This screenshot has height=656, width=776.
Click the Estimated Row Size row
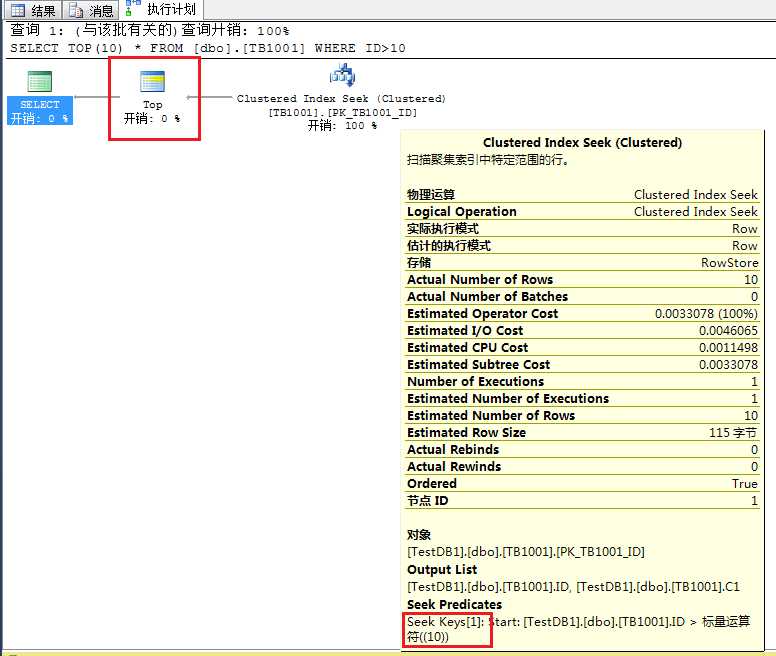[582, 432]
